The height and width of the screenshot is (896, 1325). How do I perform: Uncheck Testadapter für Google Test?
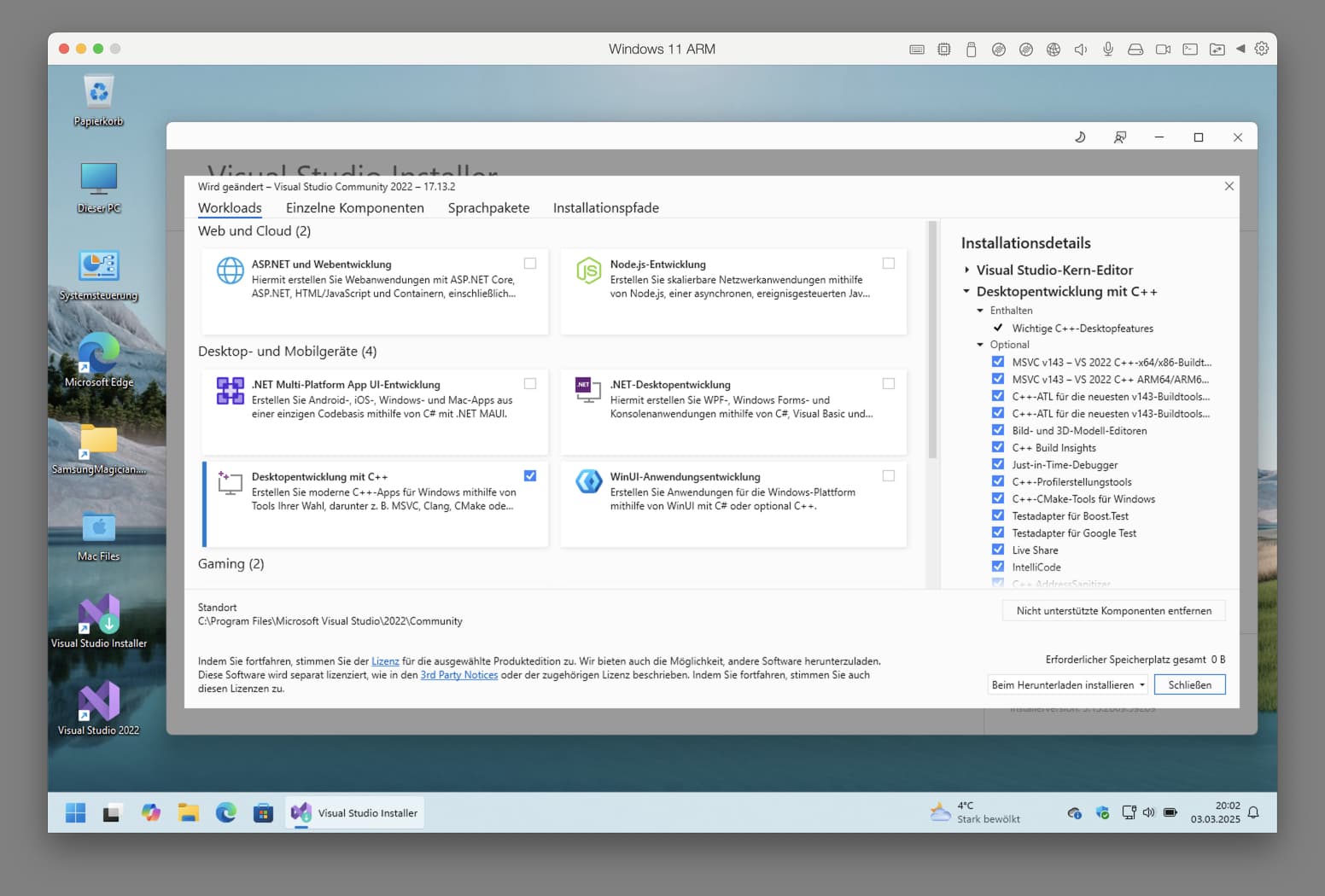(998, 532)
